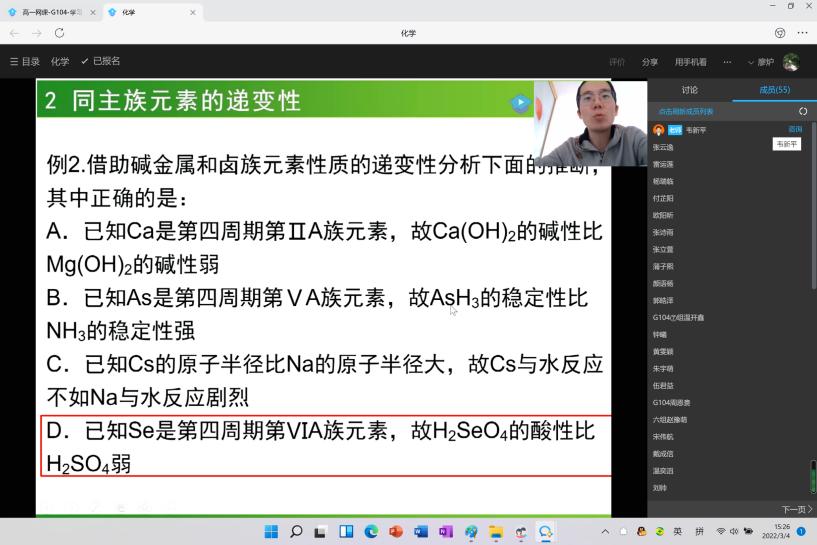The width and height of the screenshot is (817, 545).
Task: Switch to the 讨论 tab
Action: point(689,90)
